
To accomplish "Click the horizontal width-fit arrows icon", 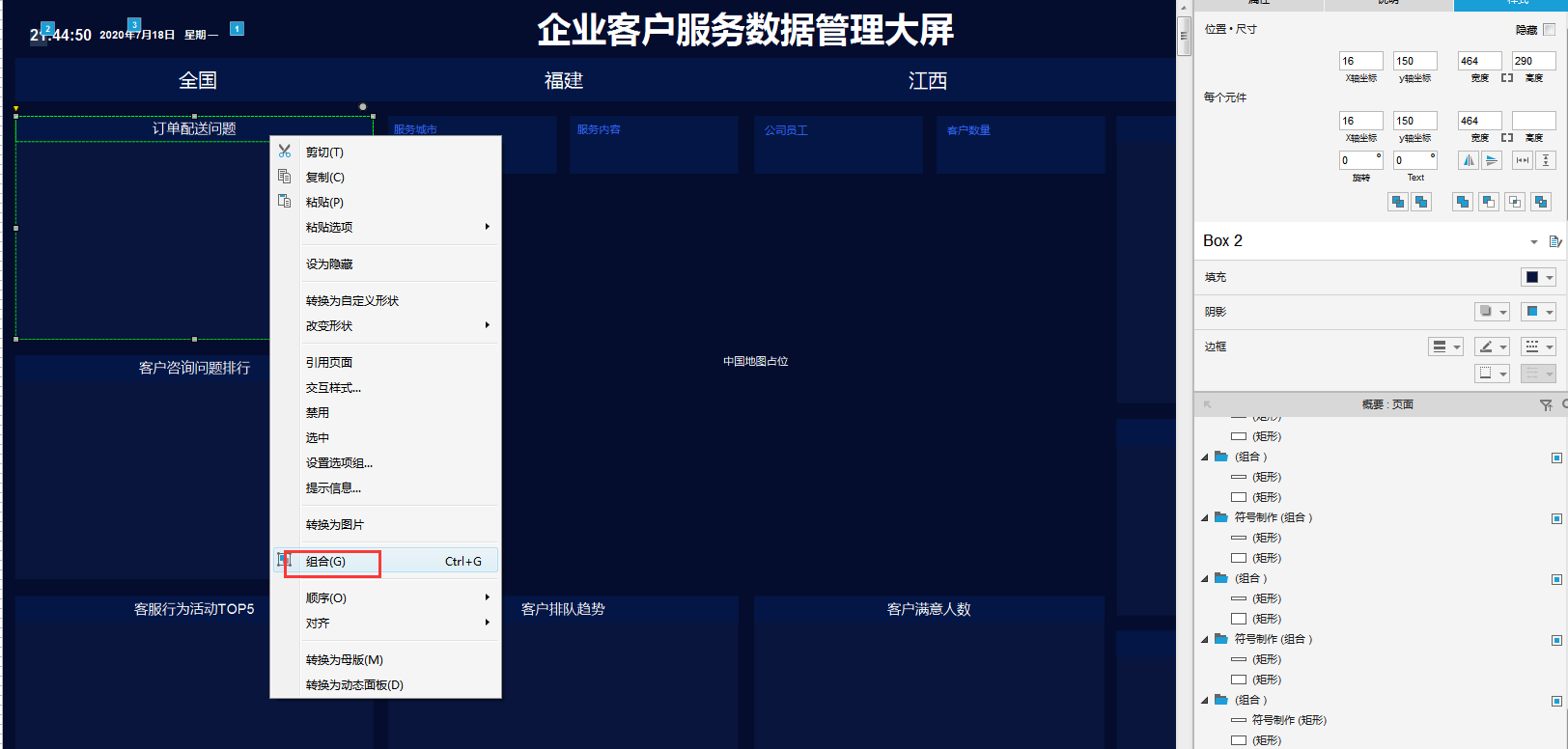I will (1523, 160).
